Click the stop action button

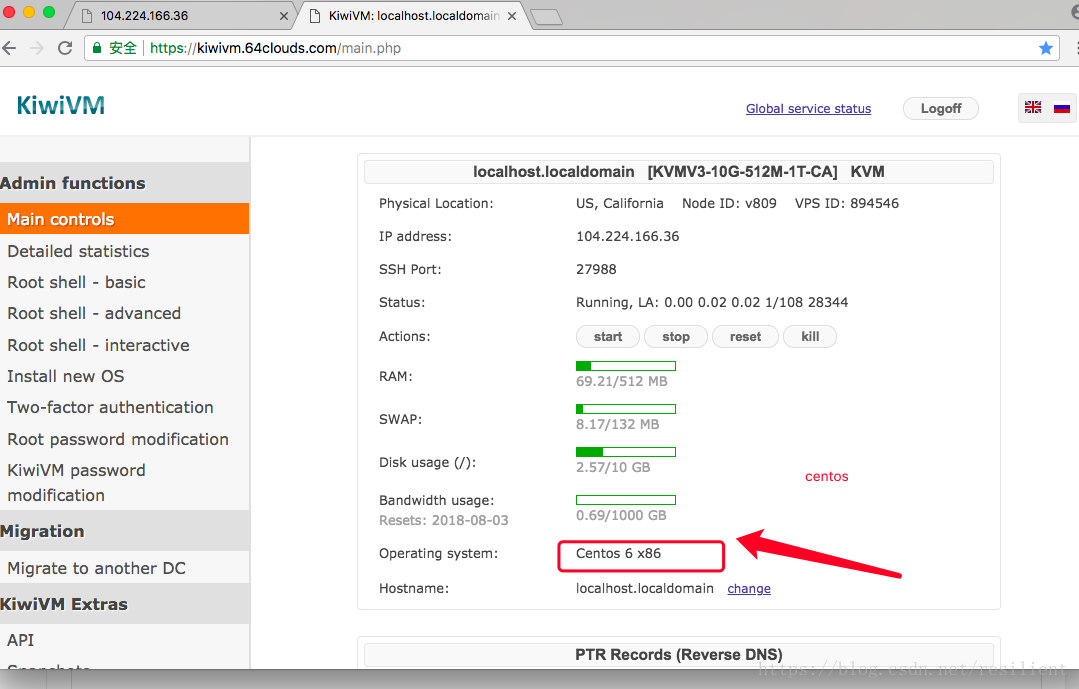pos(676,337)
